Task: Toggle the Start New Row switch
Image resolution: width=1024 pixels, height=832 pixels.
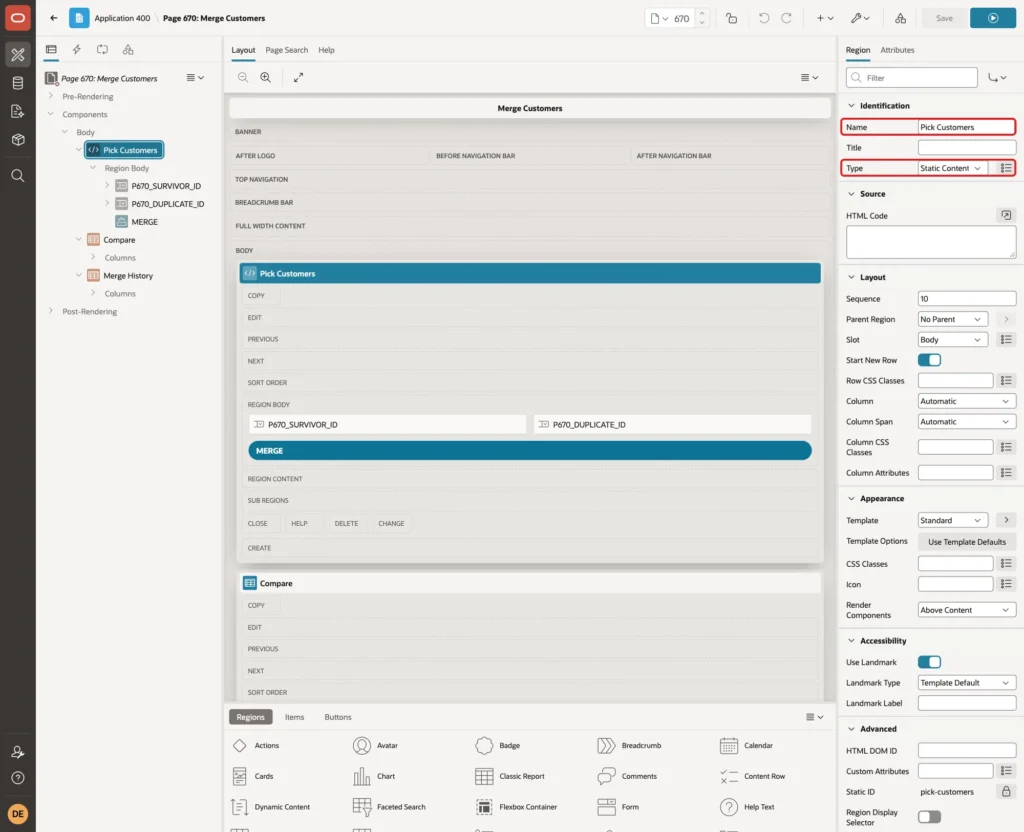Action: click(x=929, y=360)
